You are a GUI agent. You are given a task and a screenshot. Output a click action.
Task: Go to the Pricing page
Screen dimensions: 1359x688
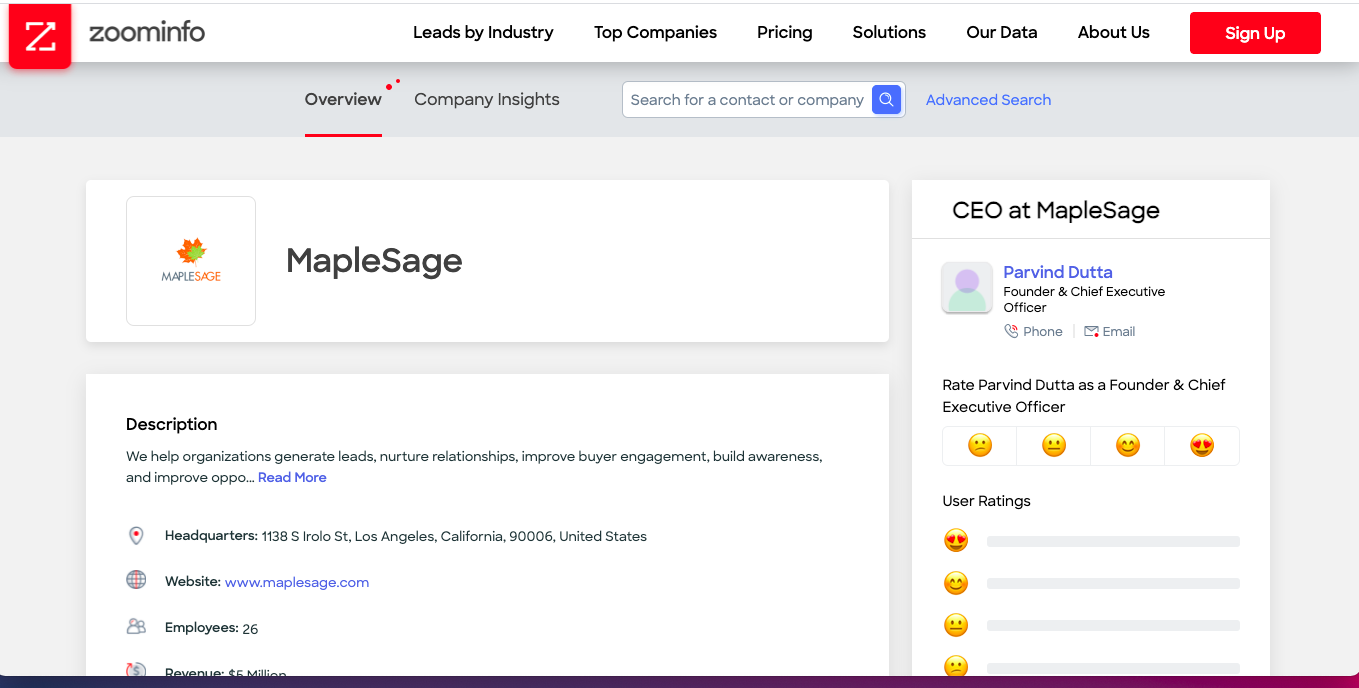point(785,32)
